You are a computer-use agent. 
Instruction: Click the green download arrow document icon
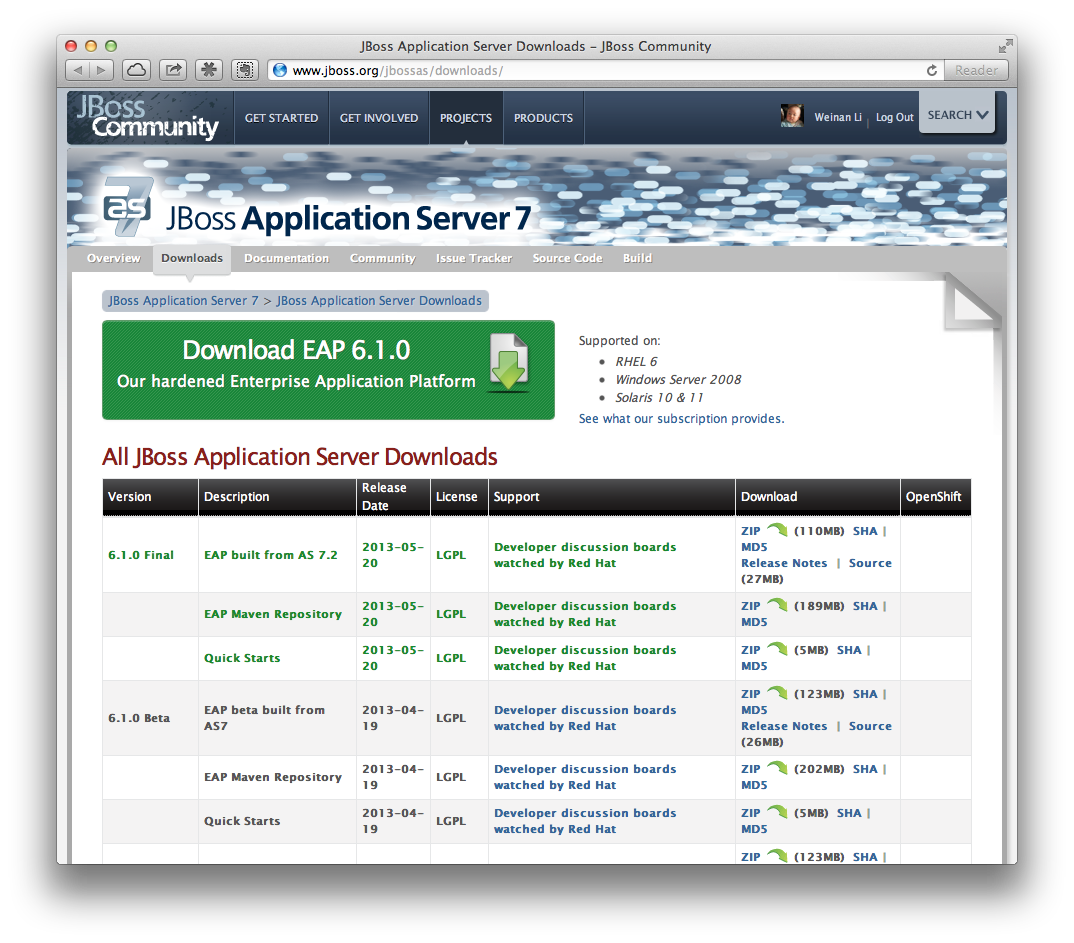point(508,364)
